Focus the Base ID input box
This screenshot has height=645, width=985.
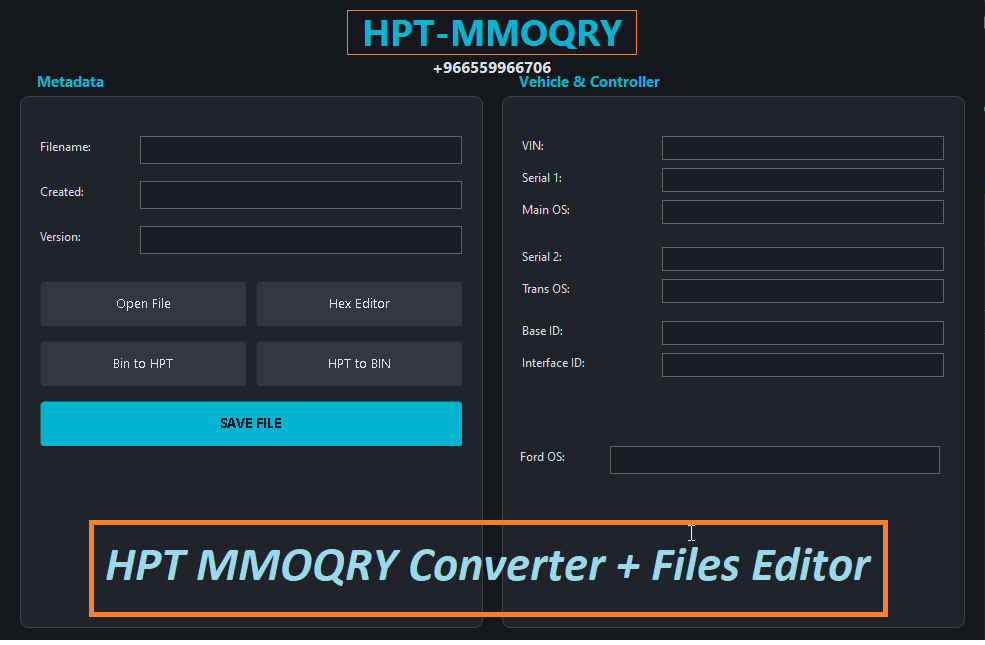click(x=802, y=333)
